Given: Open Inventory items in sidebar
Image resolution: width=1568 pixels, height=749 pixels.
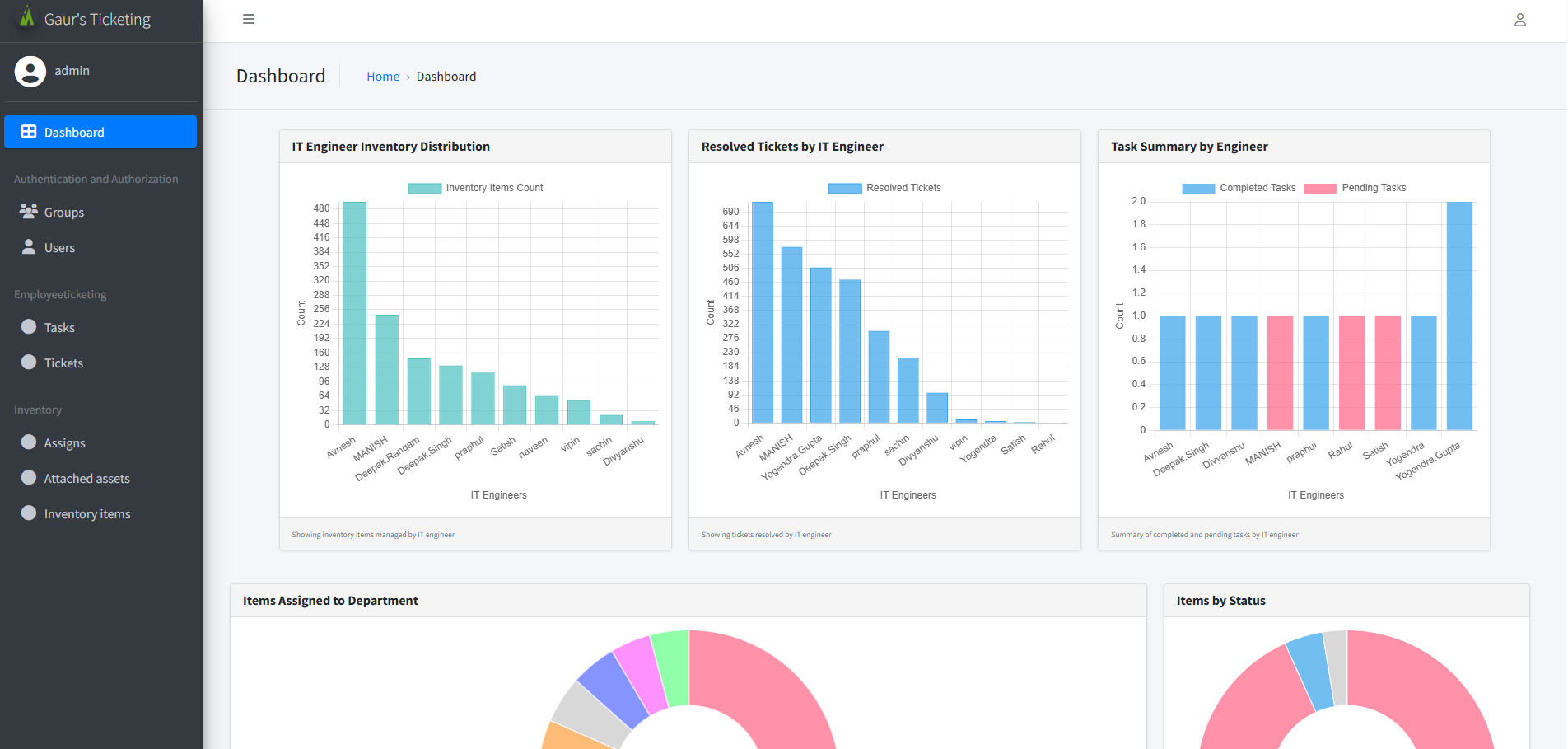Looking at the screenshot, I should click(x=86, y=514).
